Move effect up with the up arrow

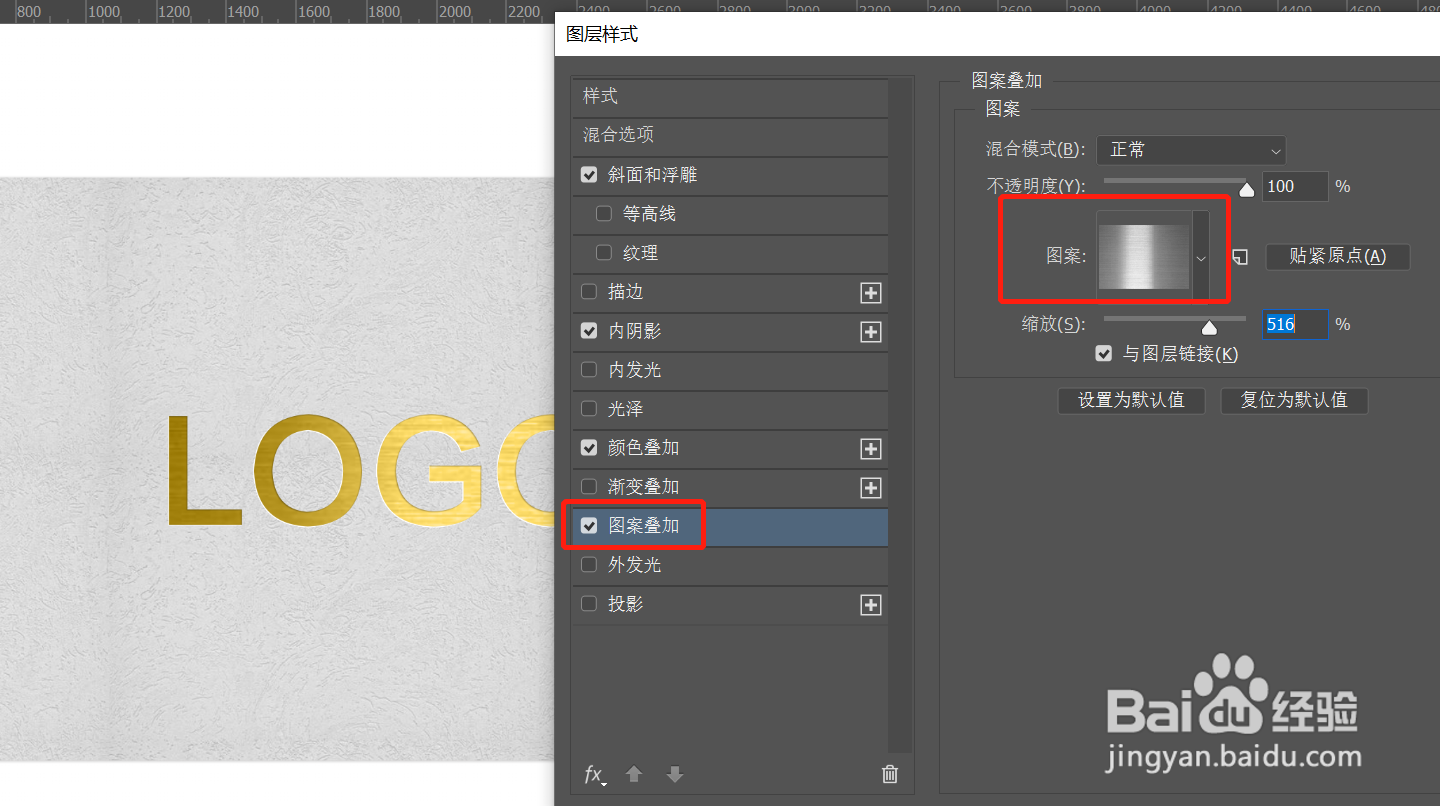pyautogui.click(x=634, y=774)
